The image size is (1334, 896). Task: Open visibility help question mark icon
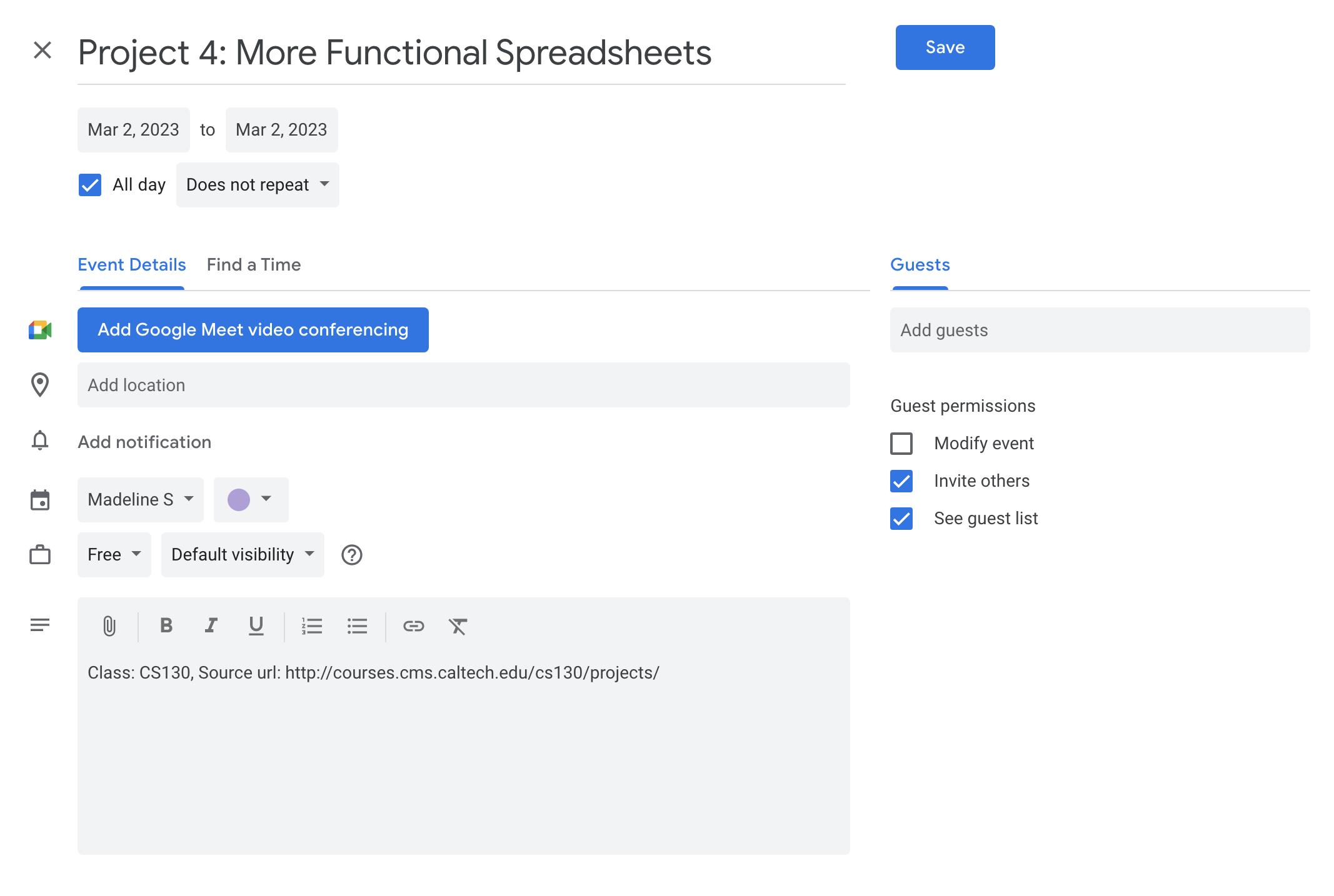(x=352, y=555)
